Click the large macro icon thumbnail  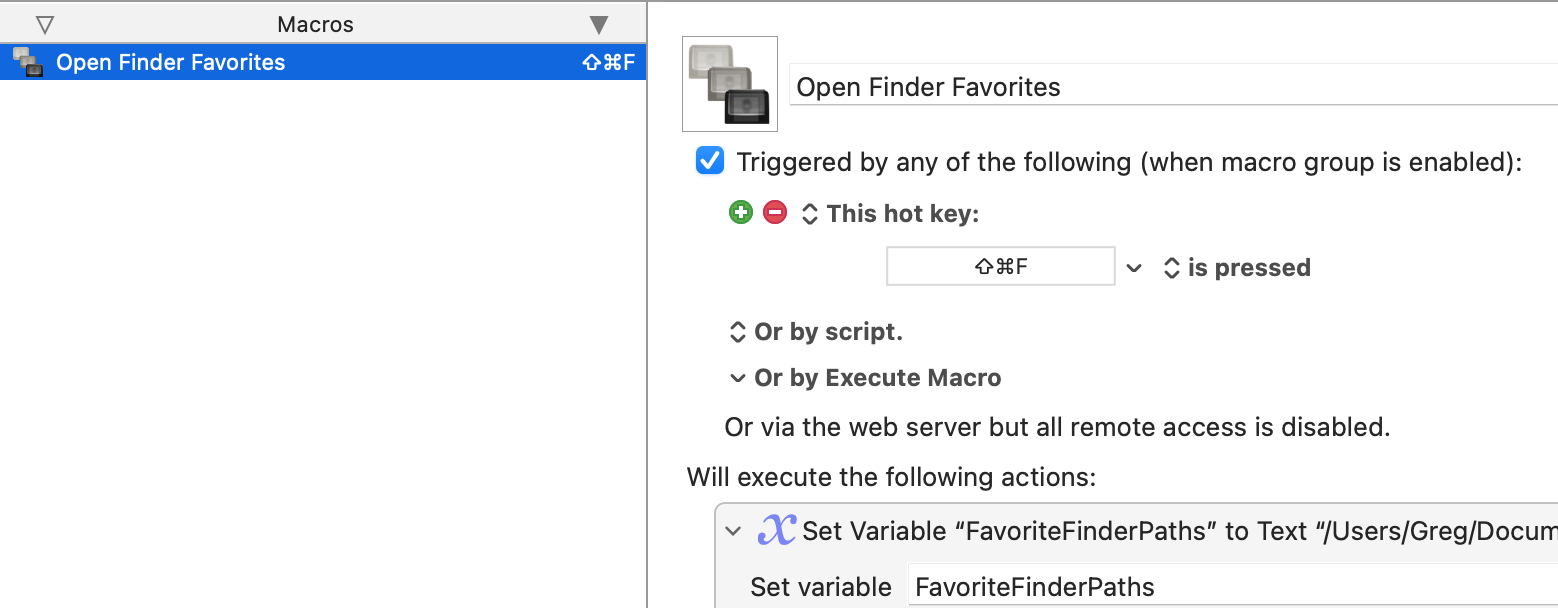[x=730, y=84]
